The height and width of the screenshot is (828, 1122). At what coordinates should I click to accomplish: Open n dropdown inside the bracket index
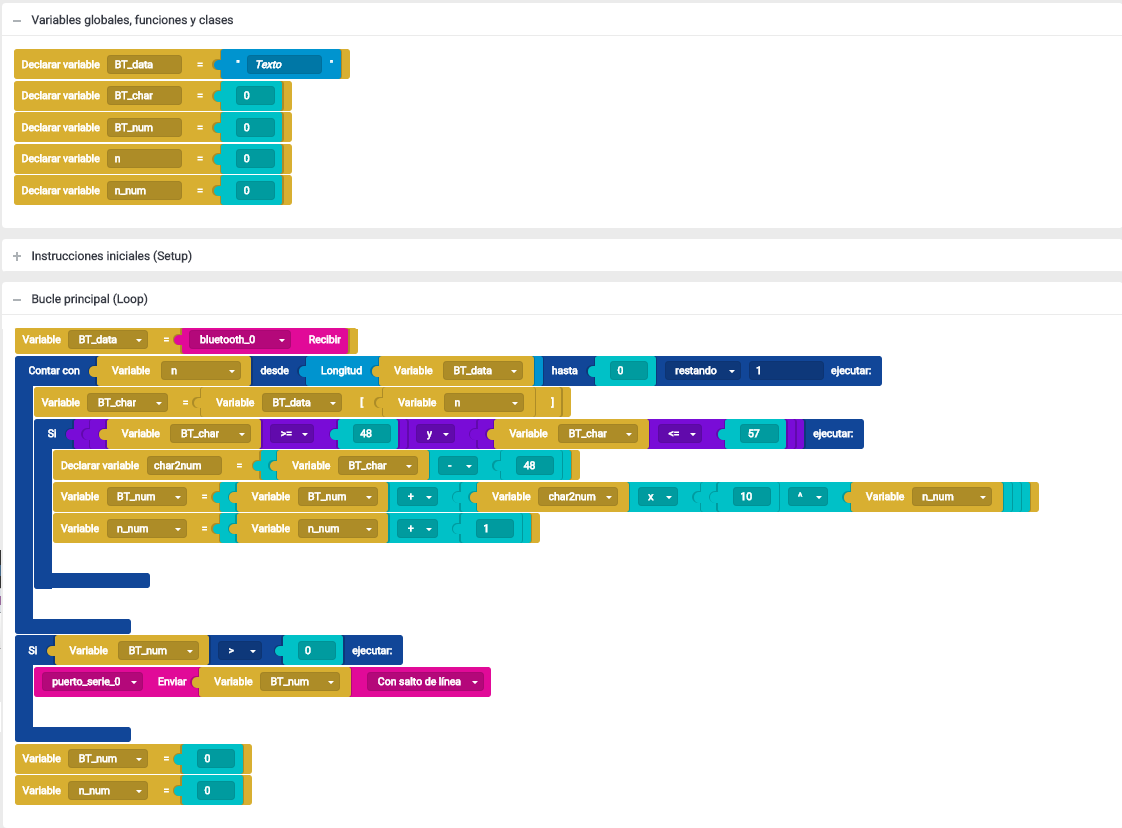point(484,403)
